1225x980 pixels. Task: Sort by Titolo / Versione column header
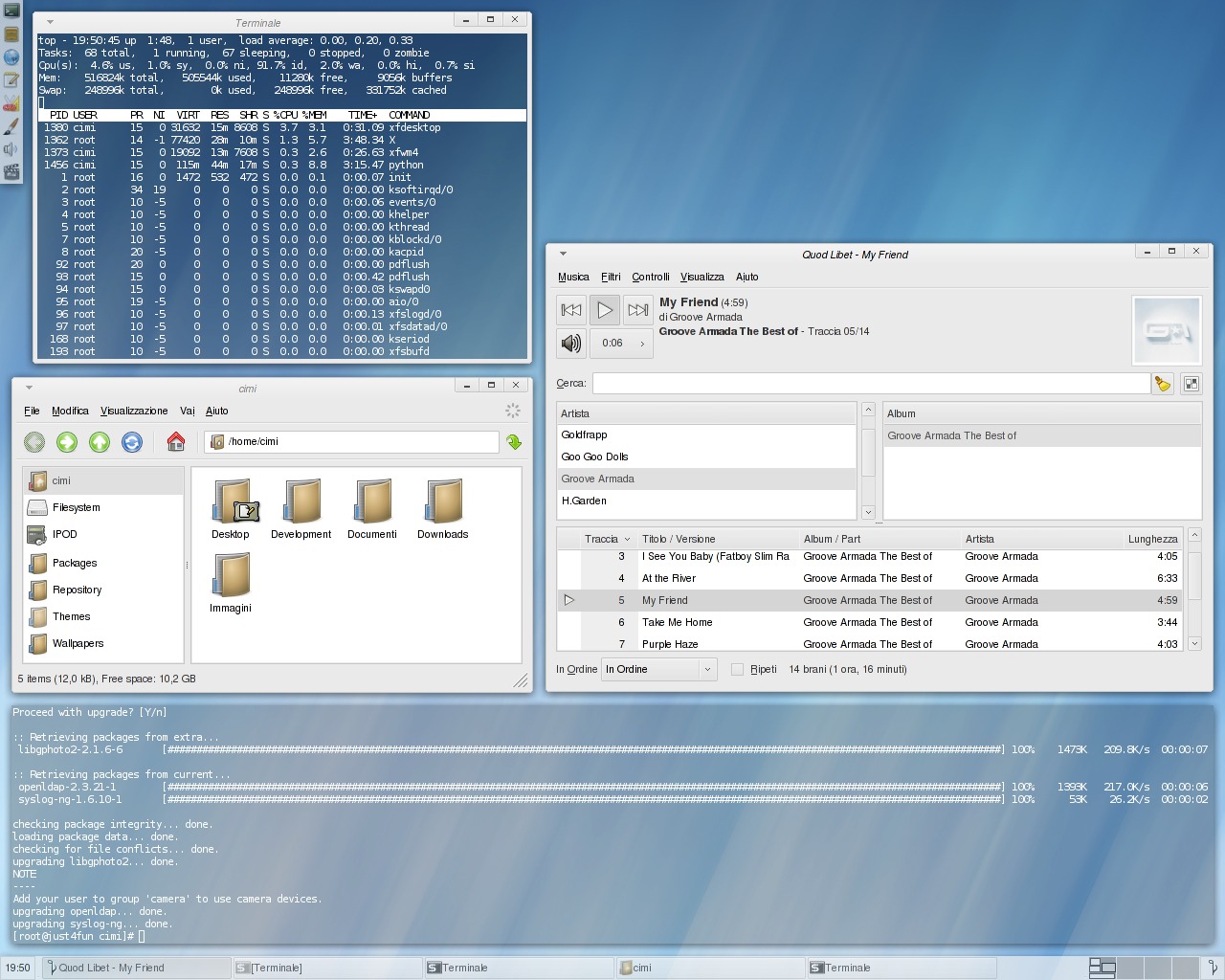pyautogui.click(x=718, y=539)
